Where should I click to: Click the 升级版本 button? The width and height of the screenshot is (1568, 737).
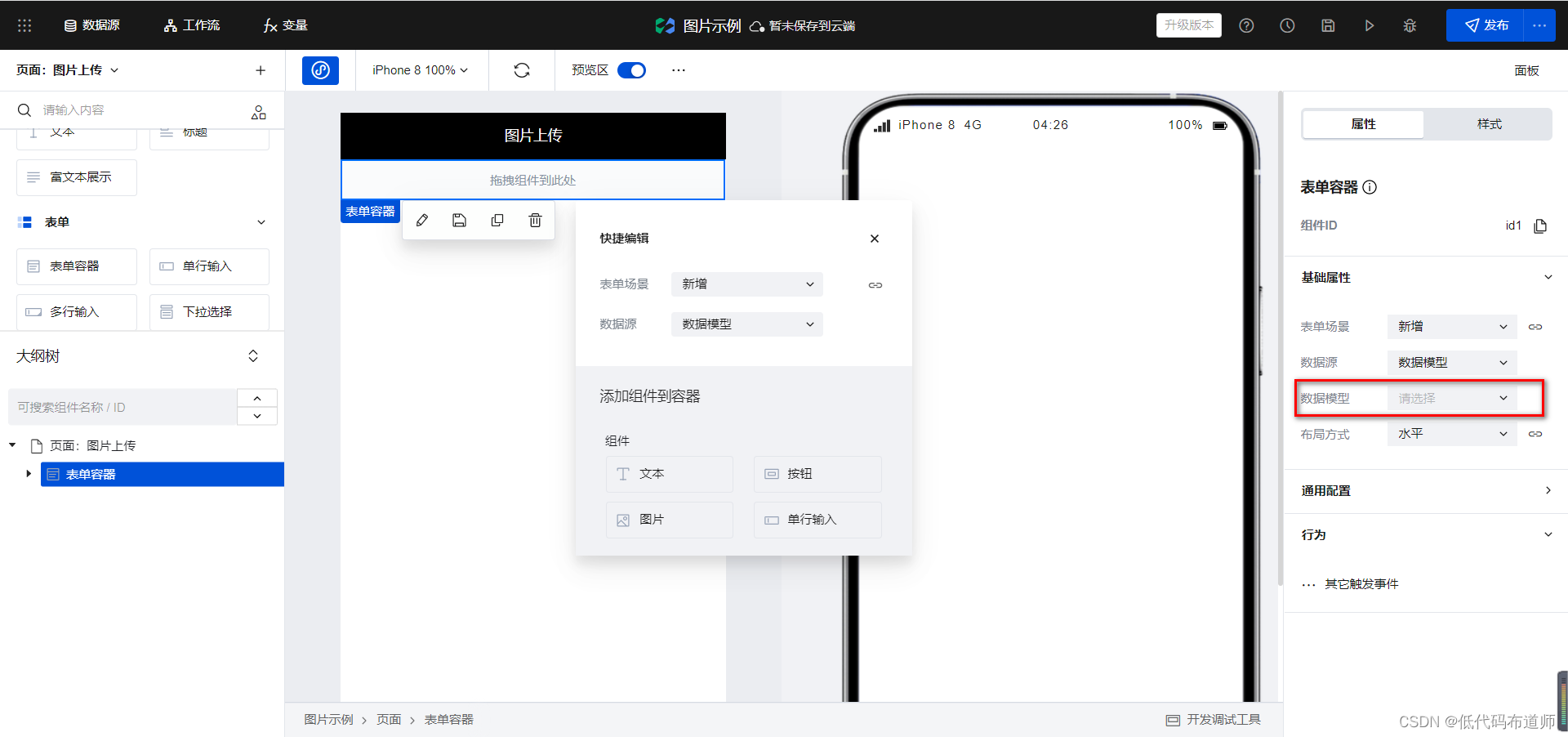(1189, 25)
